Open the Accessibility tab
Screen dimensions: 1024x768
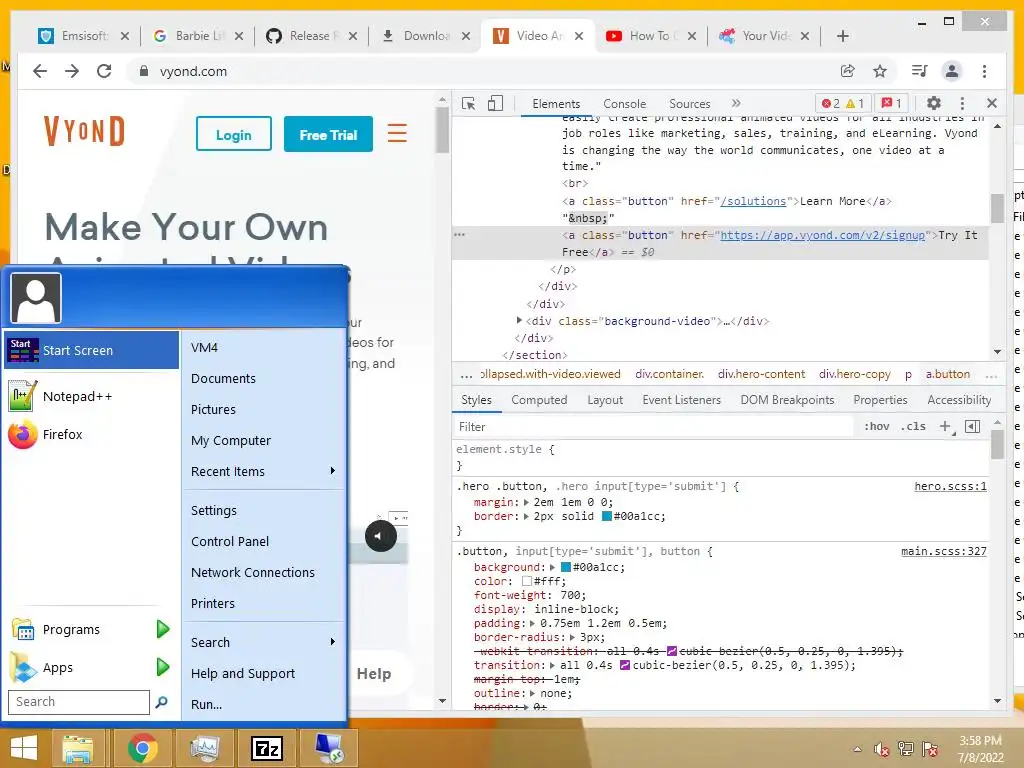(959, 400)
